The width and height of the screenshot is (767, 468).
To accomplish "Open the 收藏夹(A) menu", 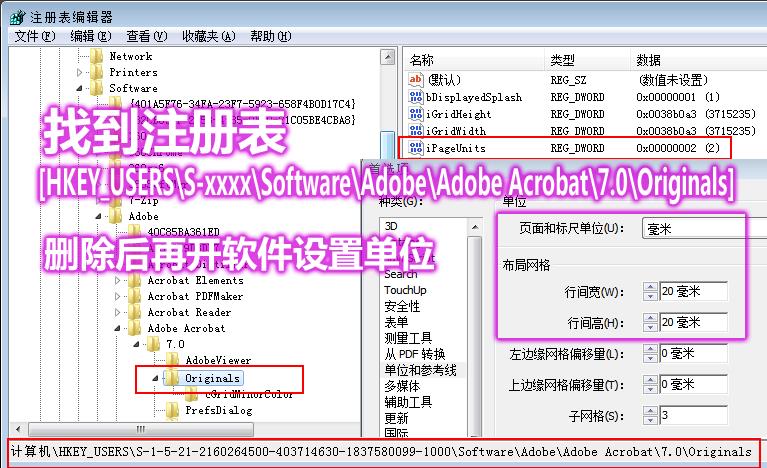I will tap(209, 36).
